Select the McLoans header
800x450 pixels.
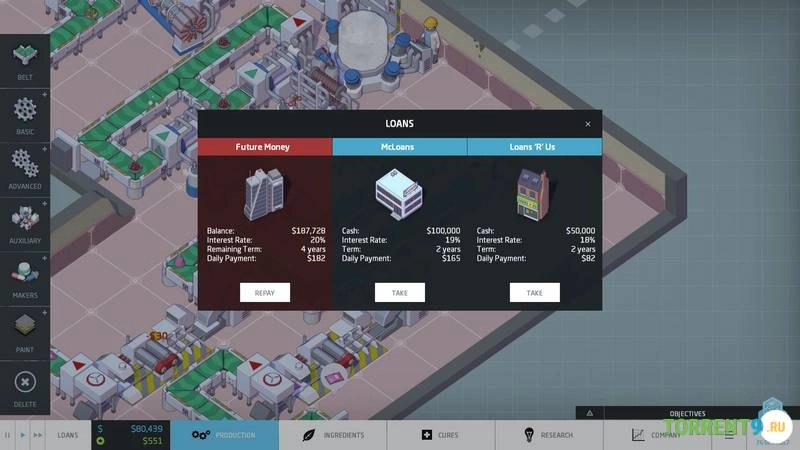point(399,147)
